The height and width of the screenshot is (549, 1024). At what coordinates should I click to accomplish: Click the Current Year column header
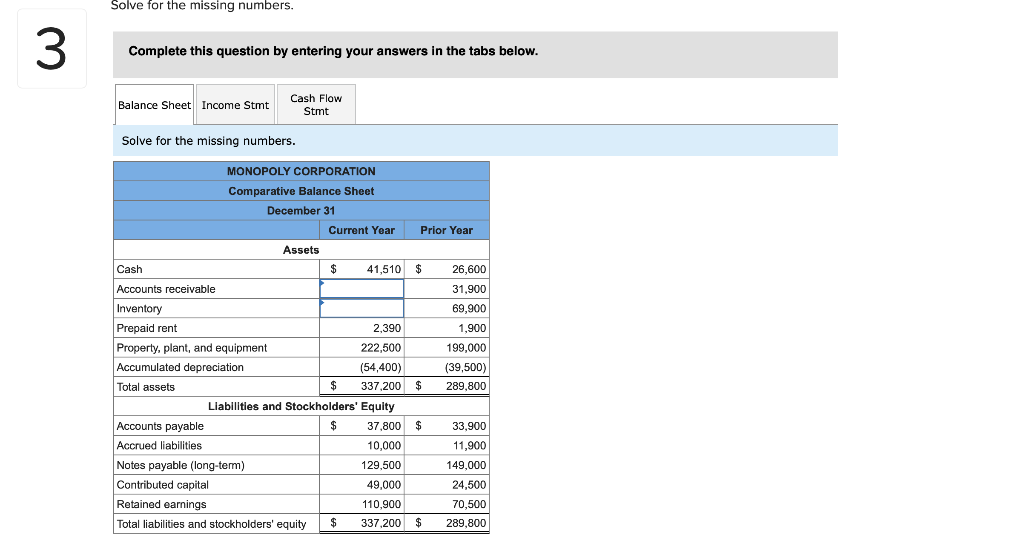(x=361, y=230)
